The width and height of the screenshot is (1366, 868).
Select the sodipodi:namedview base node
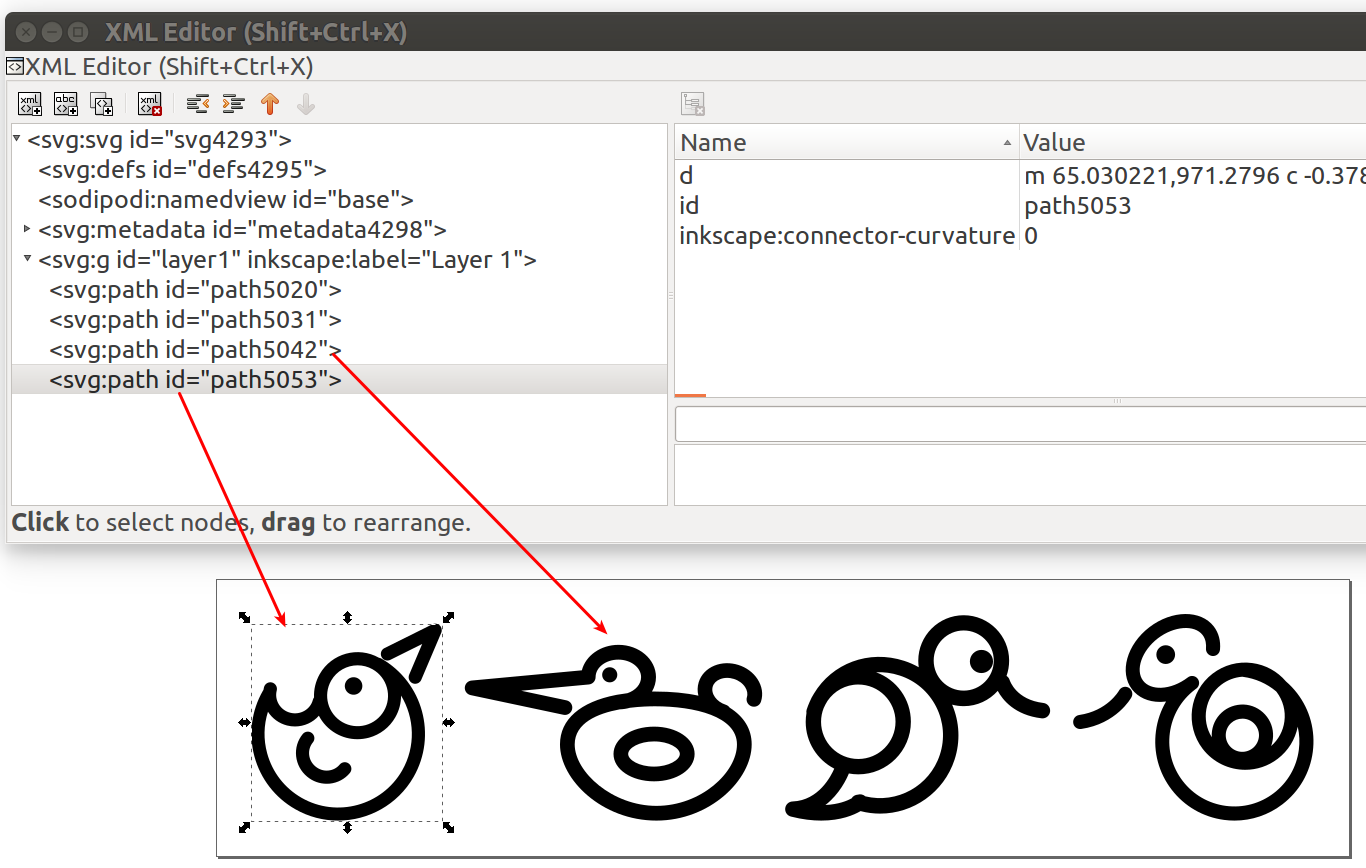(x=225, y=200)
